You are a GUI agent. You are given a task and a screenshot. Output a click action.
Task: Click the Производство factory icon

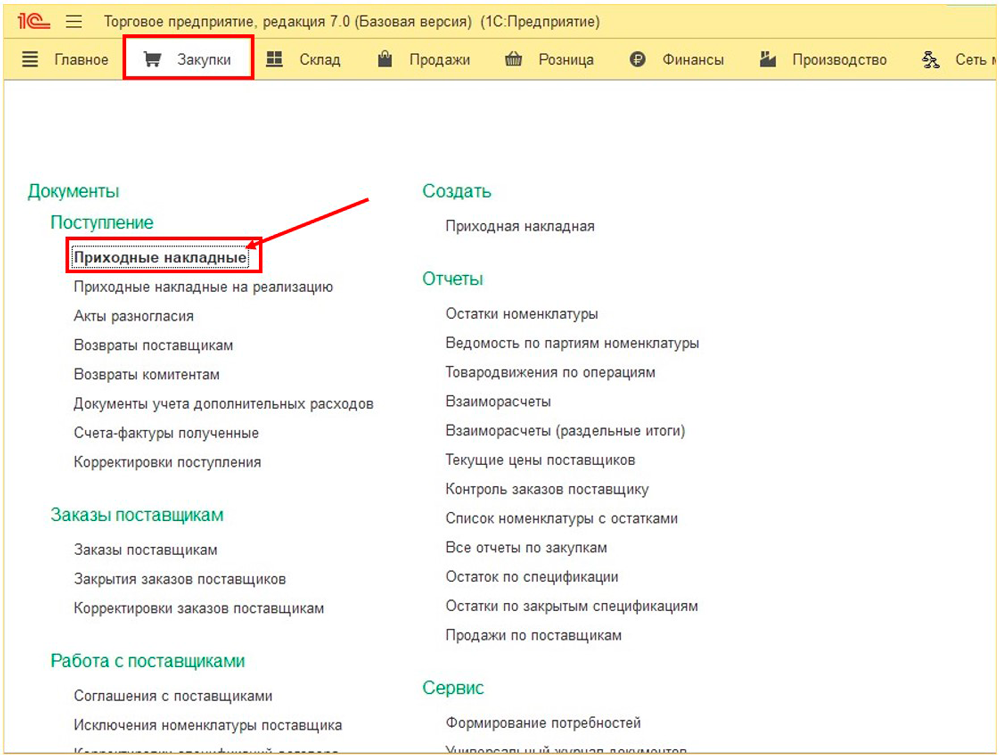pyautogui.click(x=768, y=59)
